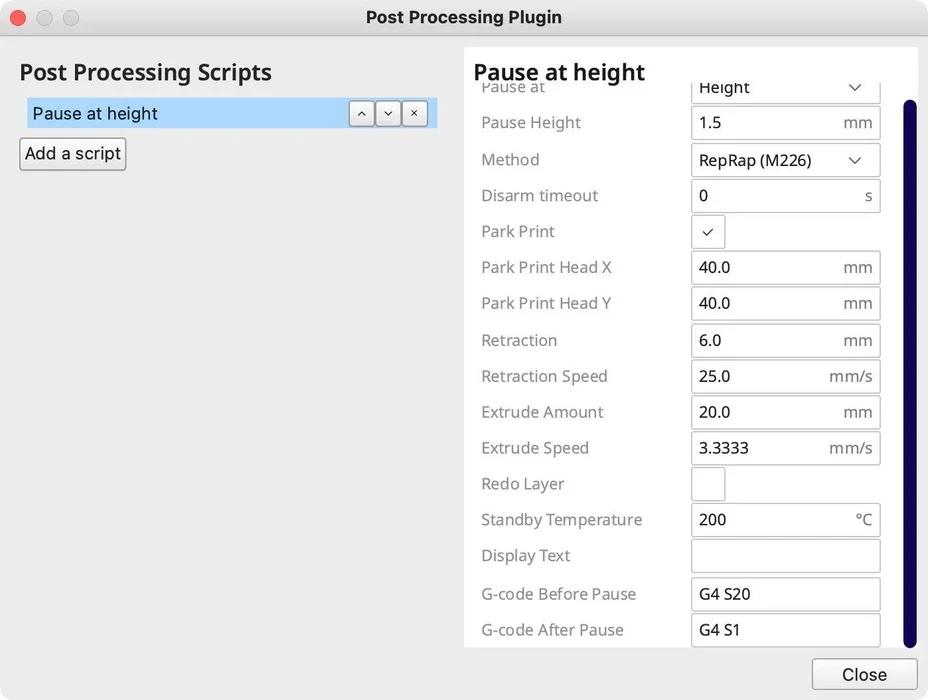Click the empty Display Text field
Image resolution: width=928 pixels, height=700 pixels.
click(785, 556)
